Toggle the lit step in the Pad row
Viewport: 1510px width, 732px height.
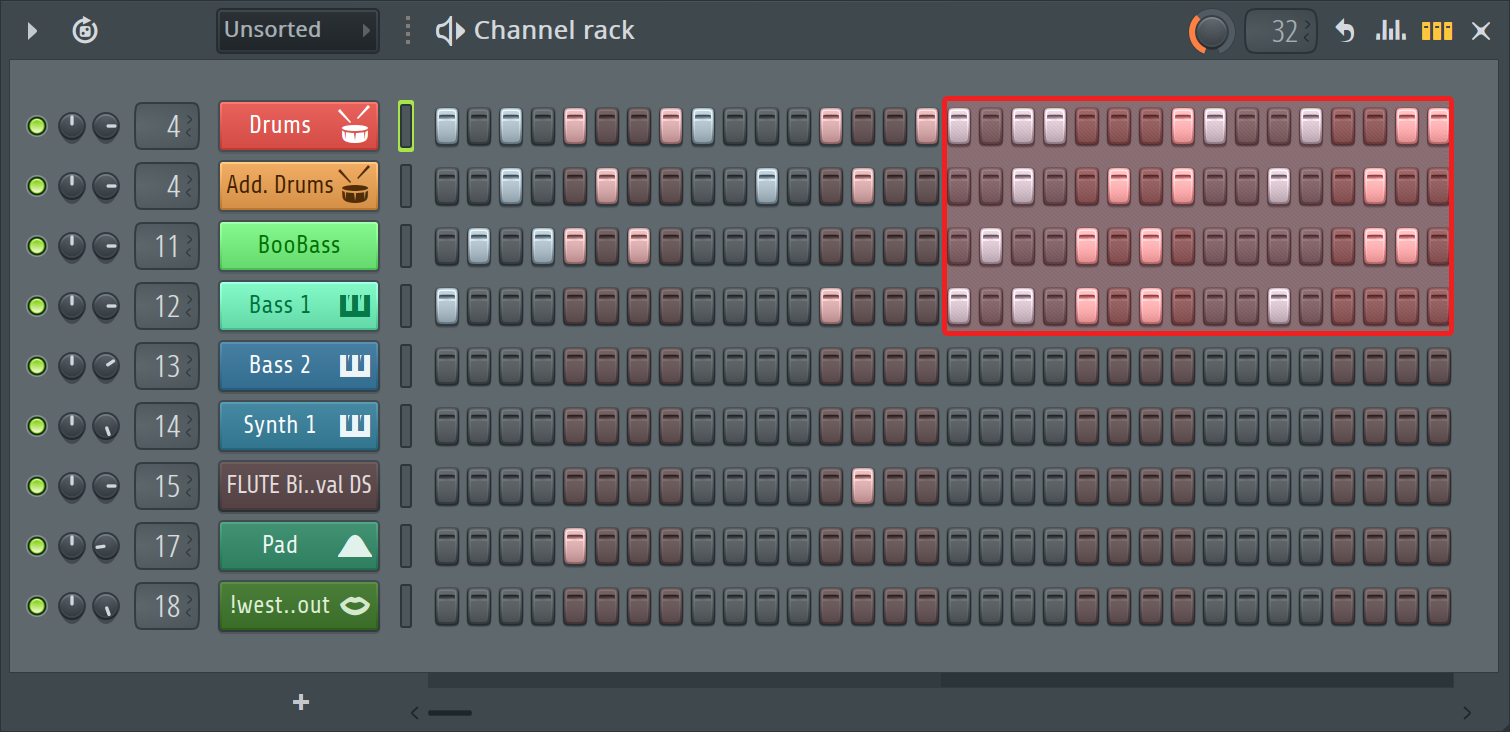[575, 546]
